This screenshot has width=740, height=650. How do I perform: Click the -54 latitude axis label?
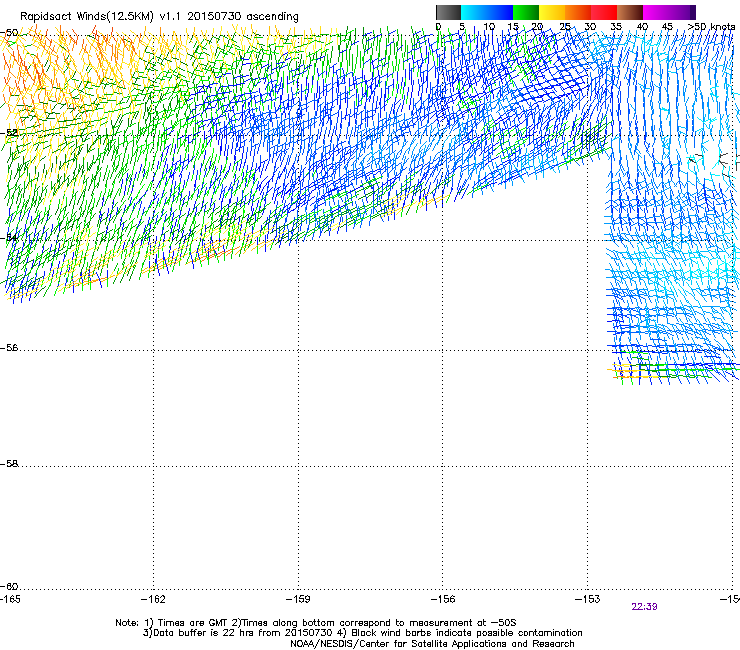9,238
